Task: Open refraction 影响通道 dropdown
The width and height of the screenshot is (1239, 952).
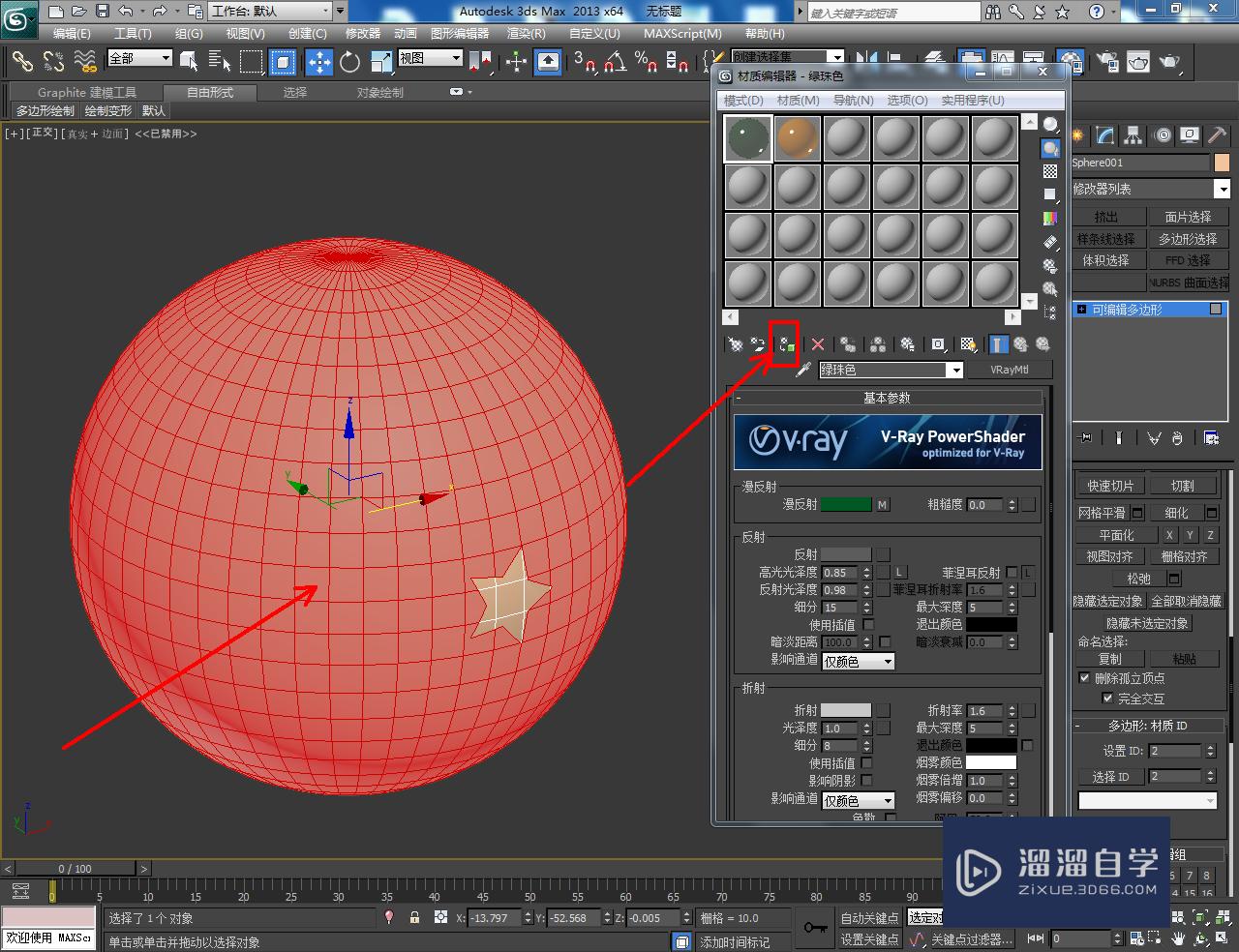Action: click(x=858, y=801)
